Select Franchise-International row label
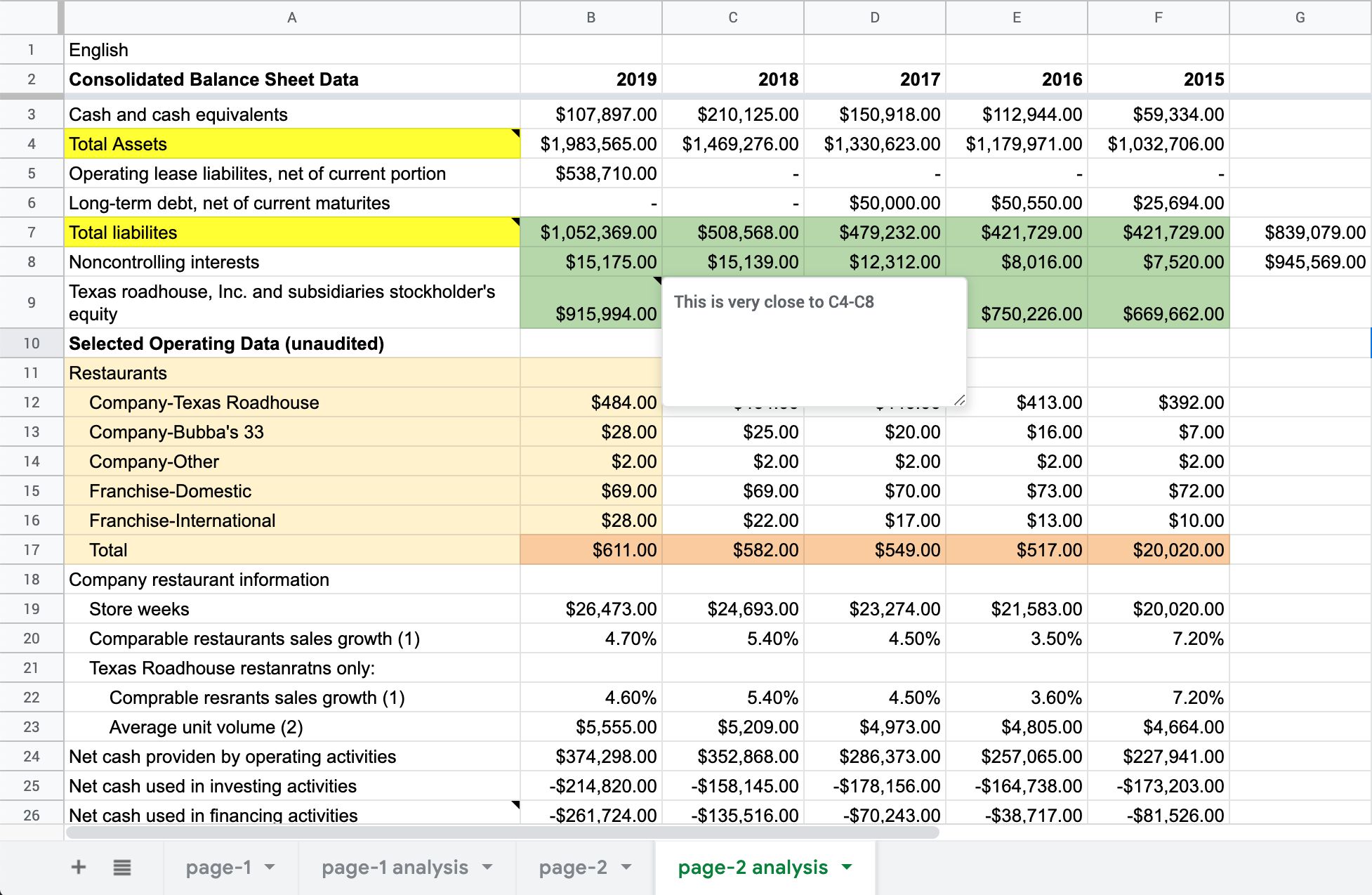This screenshot has width=1372, height=895. coord(292,521)
